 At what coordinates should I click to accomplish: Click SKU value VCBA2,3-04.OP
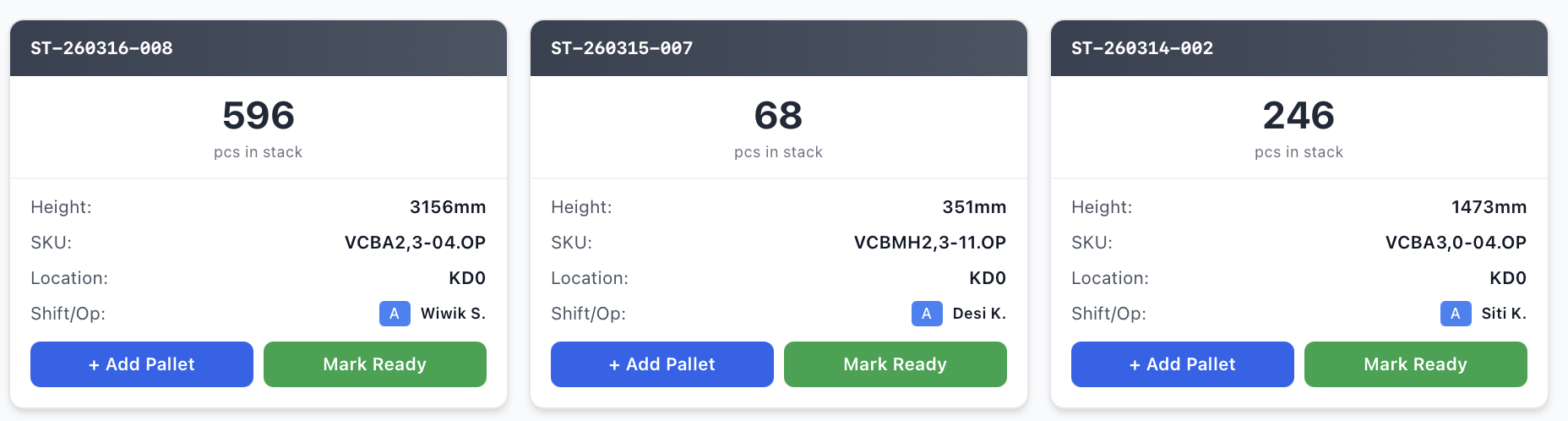(x=415, y=243)
